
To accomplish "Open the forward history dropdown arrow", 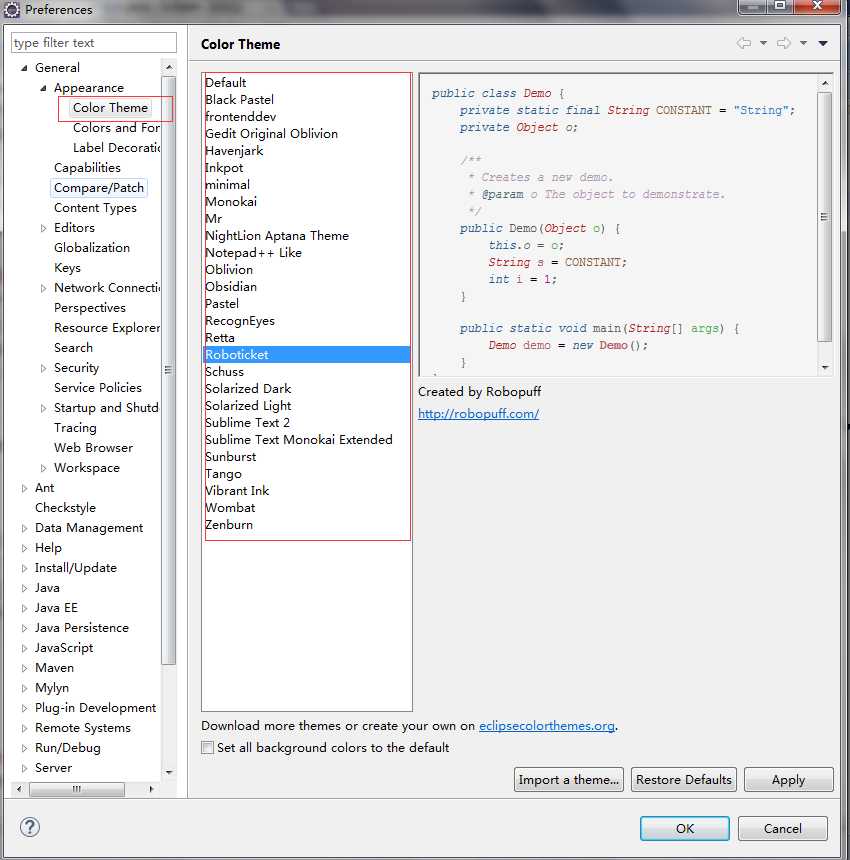I will 803,44.
